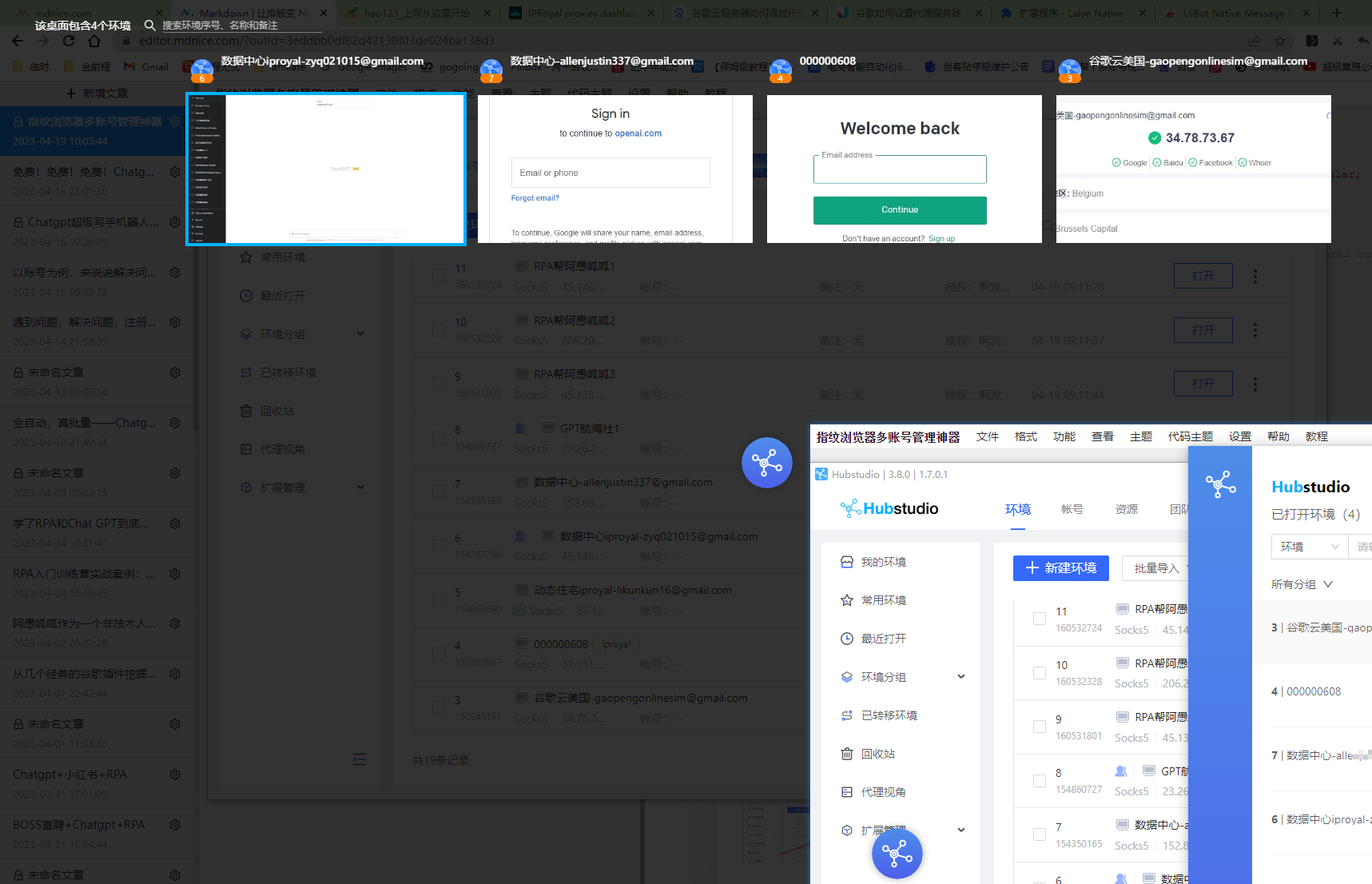Click 新增文章 in the mdnice sidebar
The image size is (1372, 884).
click(x=97, y=94)
